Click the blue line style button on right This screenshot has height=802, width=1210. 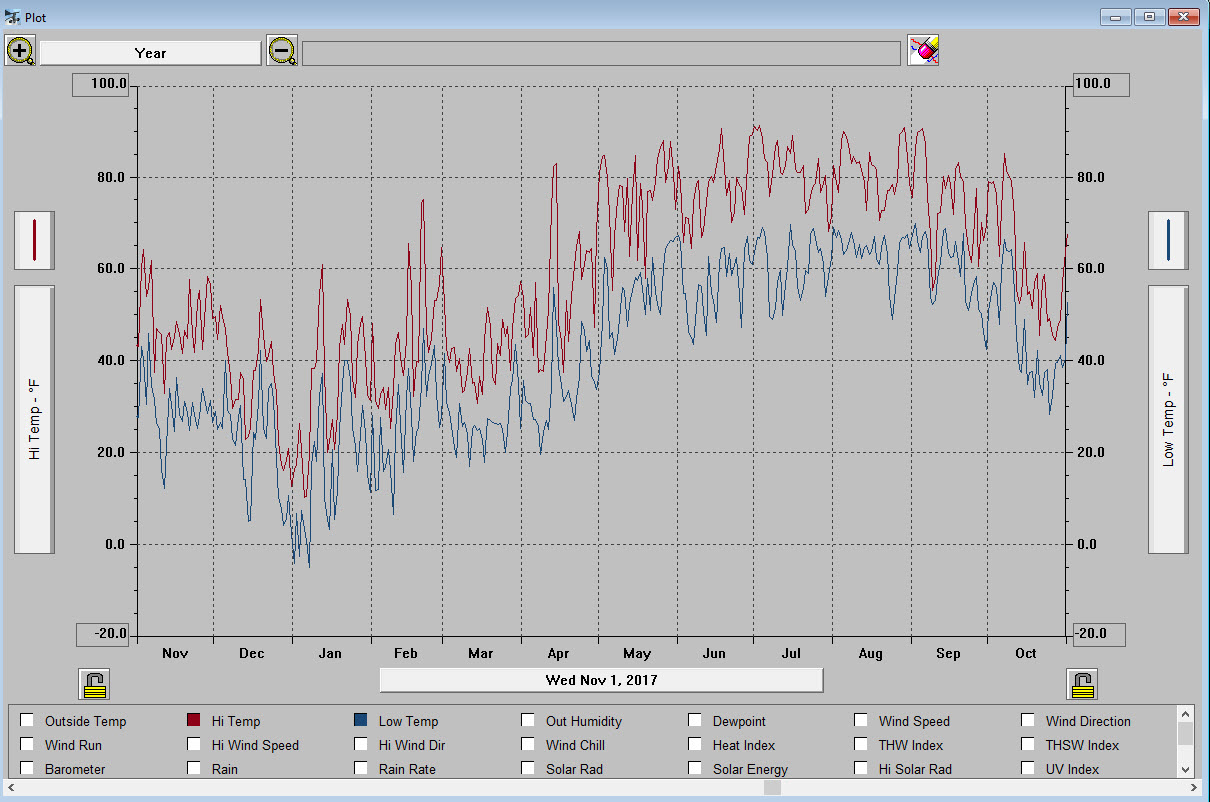click(x=1168, y=240)
